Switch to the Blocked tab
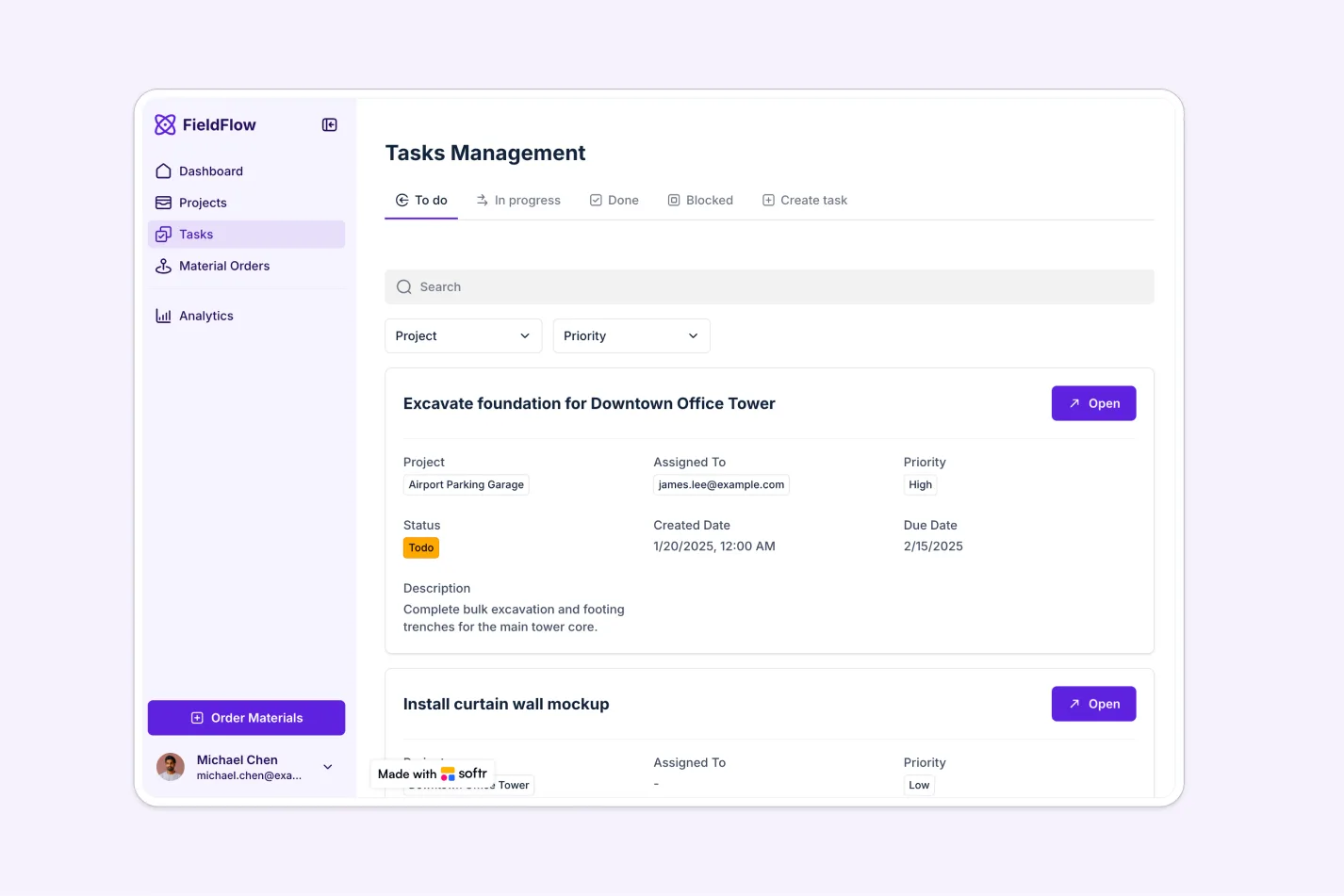The width and height of the screenshot is (1344, 896). (x=700, y=201)
